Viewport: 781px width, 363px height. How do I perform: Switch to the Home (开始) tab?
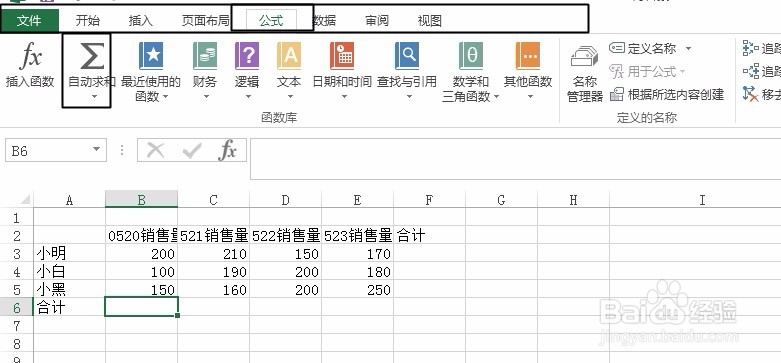pyautogui.click(x=88, y=20)
